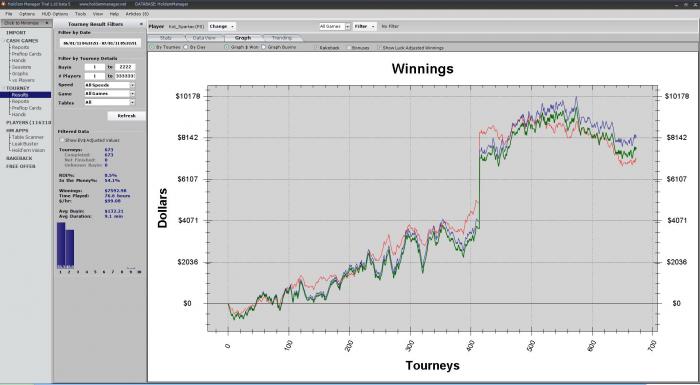Toggle Show EV Adjusted Values checkbox
This screenshot has width=700, height=385.
(x=62, y=140)
